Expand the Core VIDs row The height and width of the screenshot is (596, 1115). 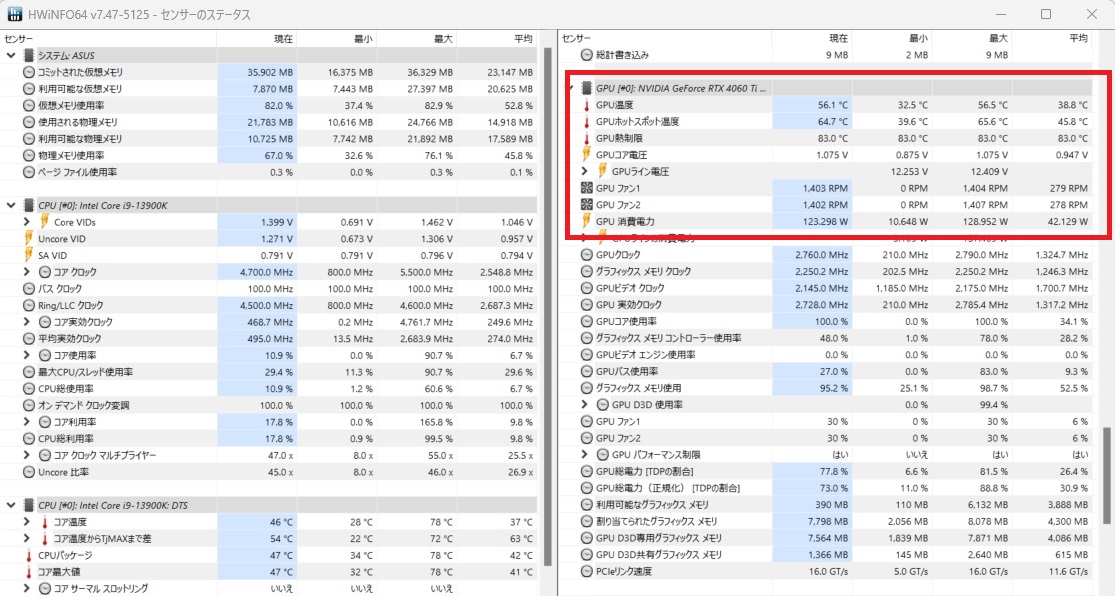point(27,222)
